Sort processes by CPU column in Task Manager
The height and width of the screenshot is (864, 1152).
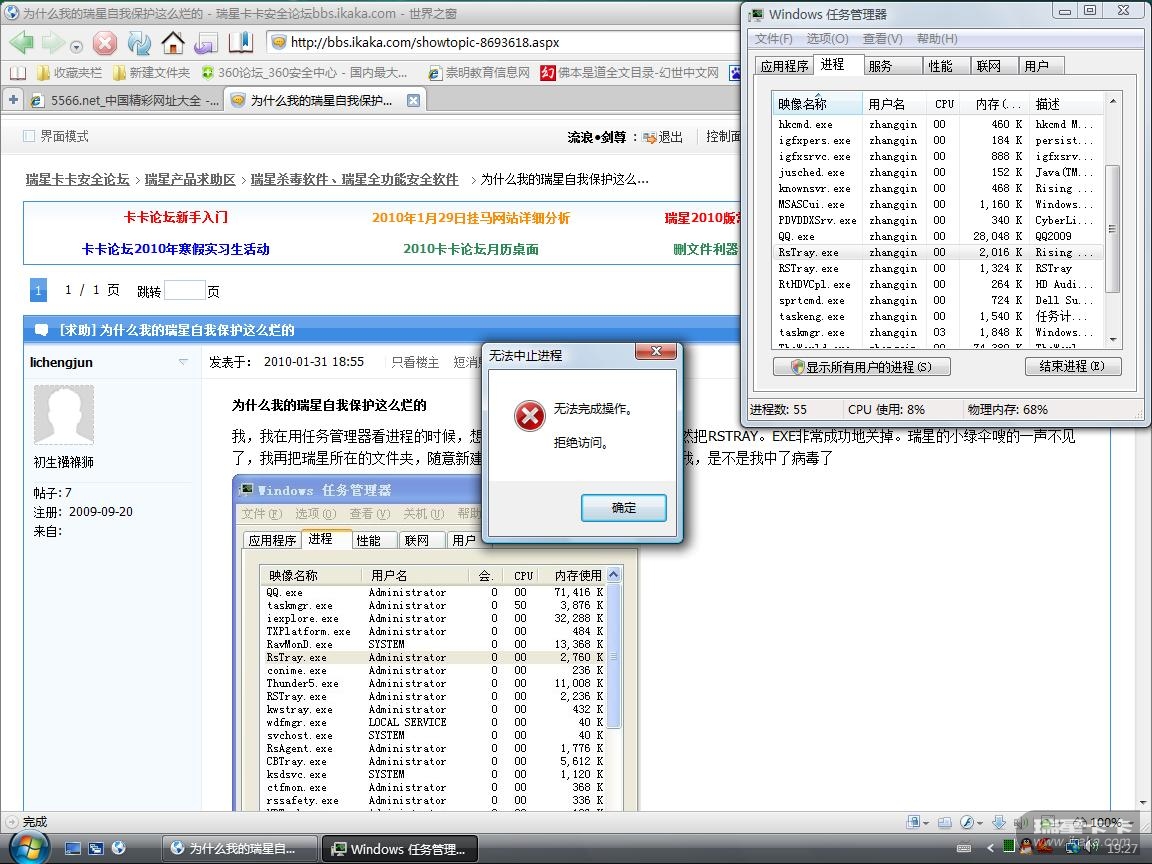[x=944, y=104]
